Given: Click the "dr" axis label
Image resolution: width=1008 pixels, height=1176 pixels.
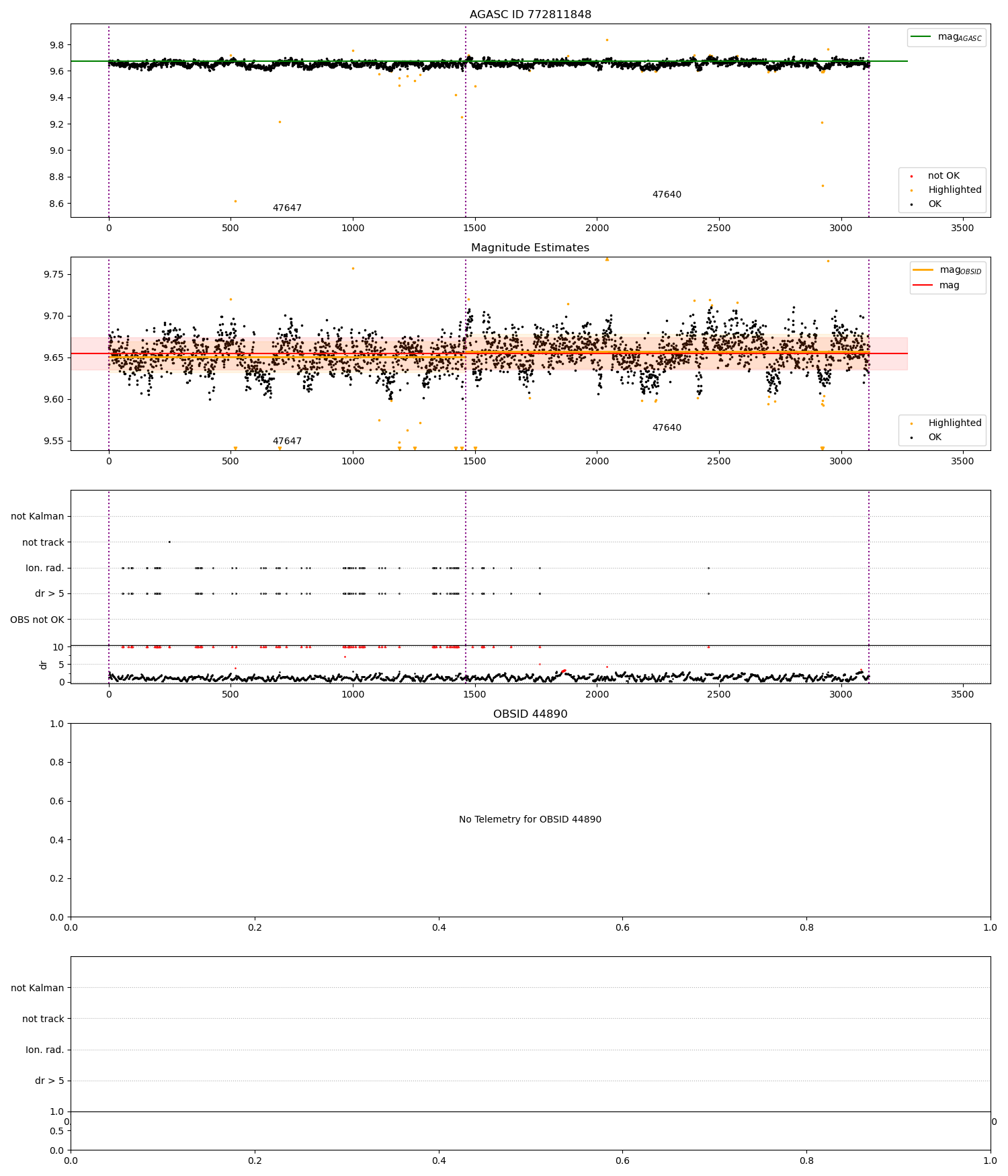Looking at the screenshot, I should coord(44,665).
